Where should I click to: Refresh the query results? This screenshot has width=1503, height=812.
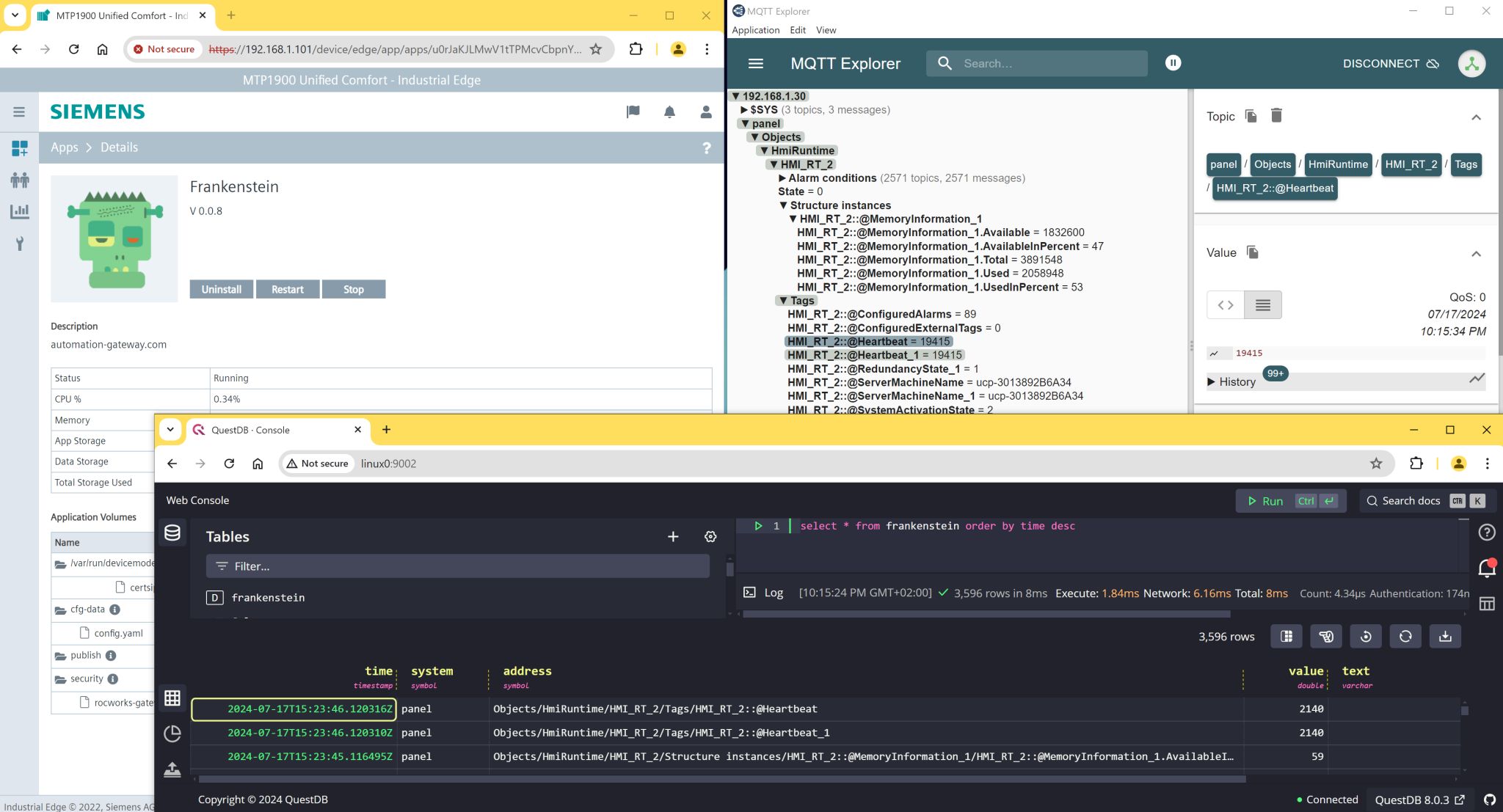[x=1405, y=637]
